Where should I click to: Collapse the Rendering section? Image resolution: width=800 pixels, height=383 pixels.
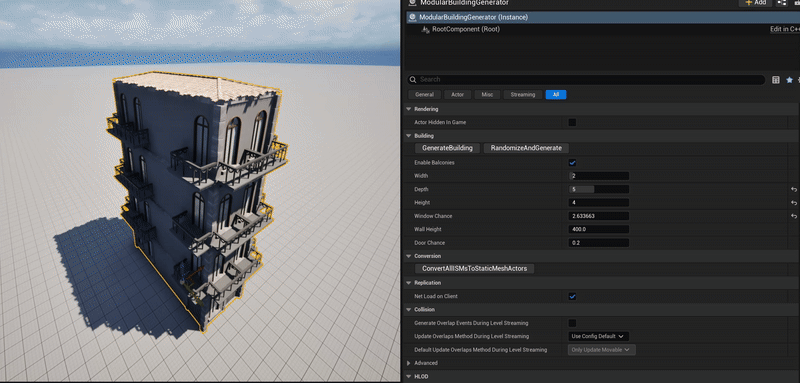coord(408,109)
